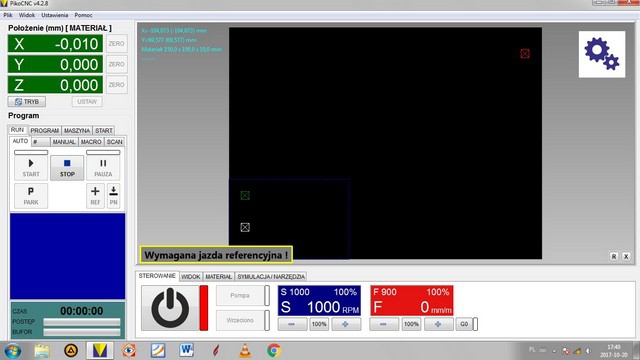Click the PN download icon button
The image size is (640, 360).
point(113,196)
